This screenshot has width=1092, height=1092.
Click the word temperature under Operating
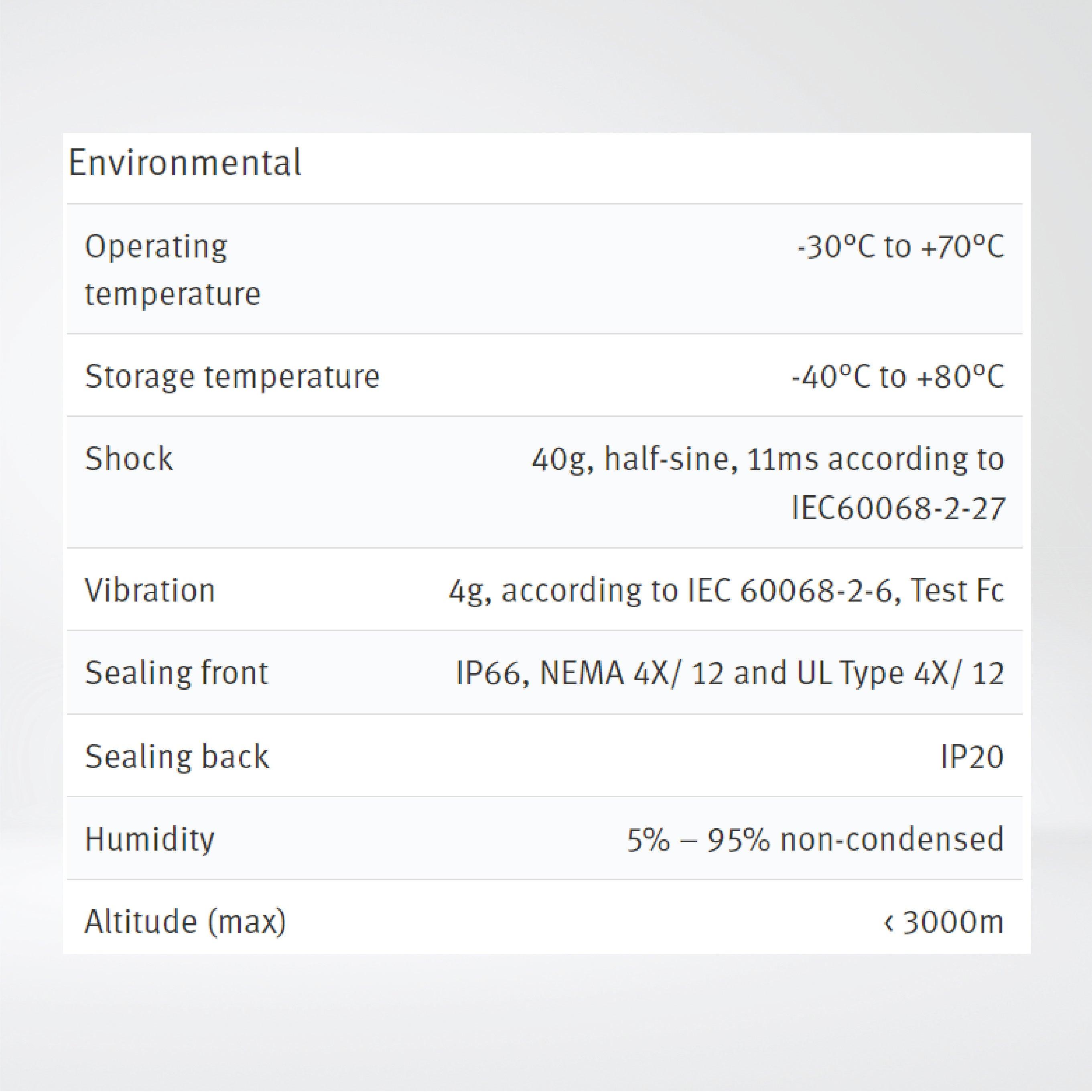[173, 294]
